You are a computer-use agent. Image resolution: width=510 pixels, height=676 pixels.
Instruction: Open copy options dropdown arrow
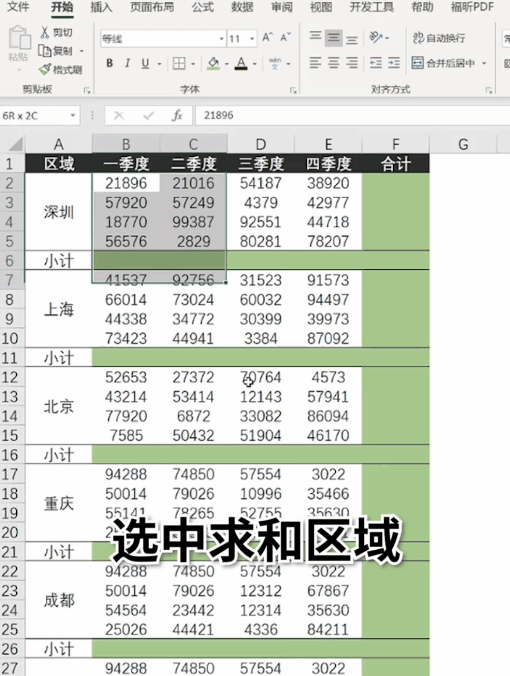tap(81, 51)
